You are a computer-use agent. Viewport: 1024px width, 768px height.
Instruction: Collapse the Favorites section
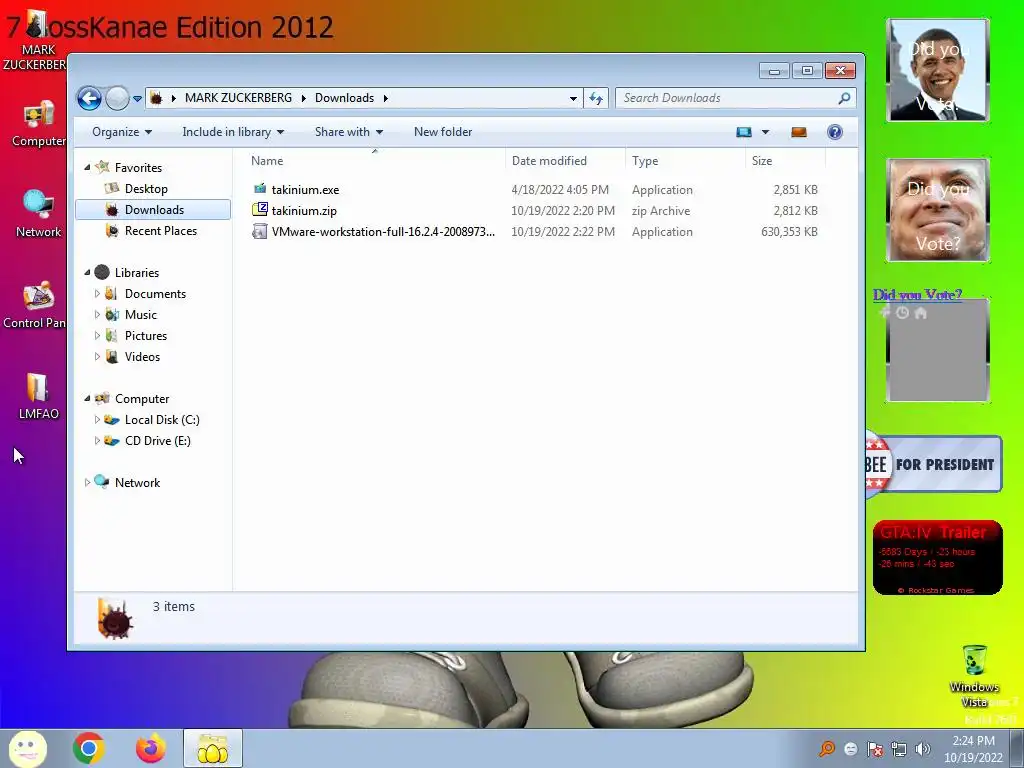point(87,168)
